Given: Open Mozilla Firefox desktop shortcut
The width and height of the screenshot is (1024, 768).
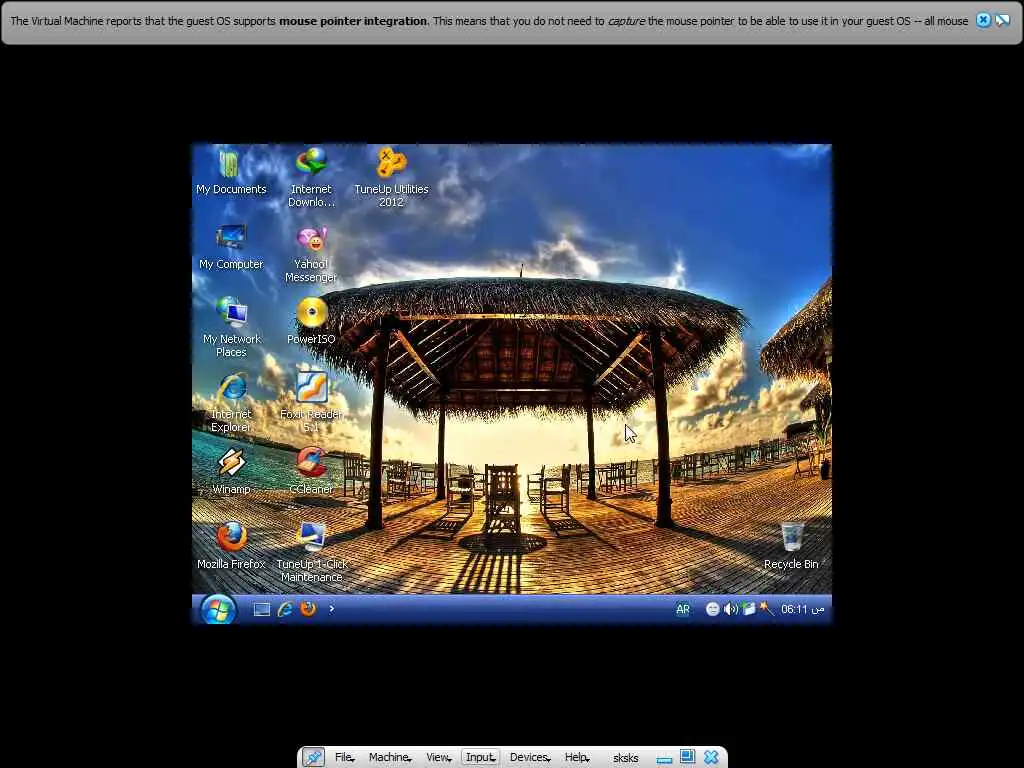Looking at the screenshot, I should pos(231,546).
